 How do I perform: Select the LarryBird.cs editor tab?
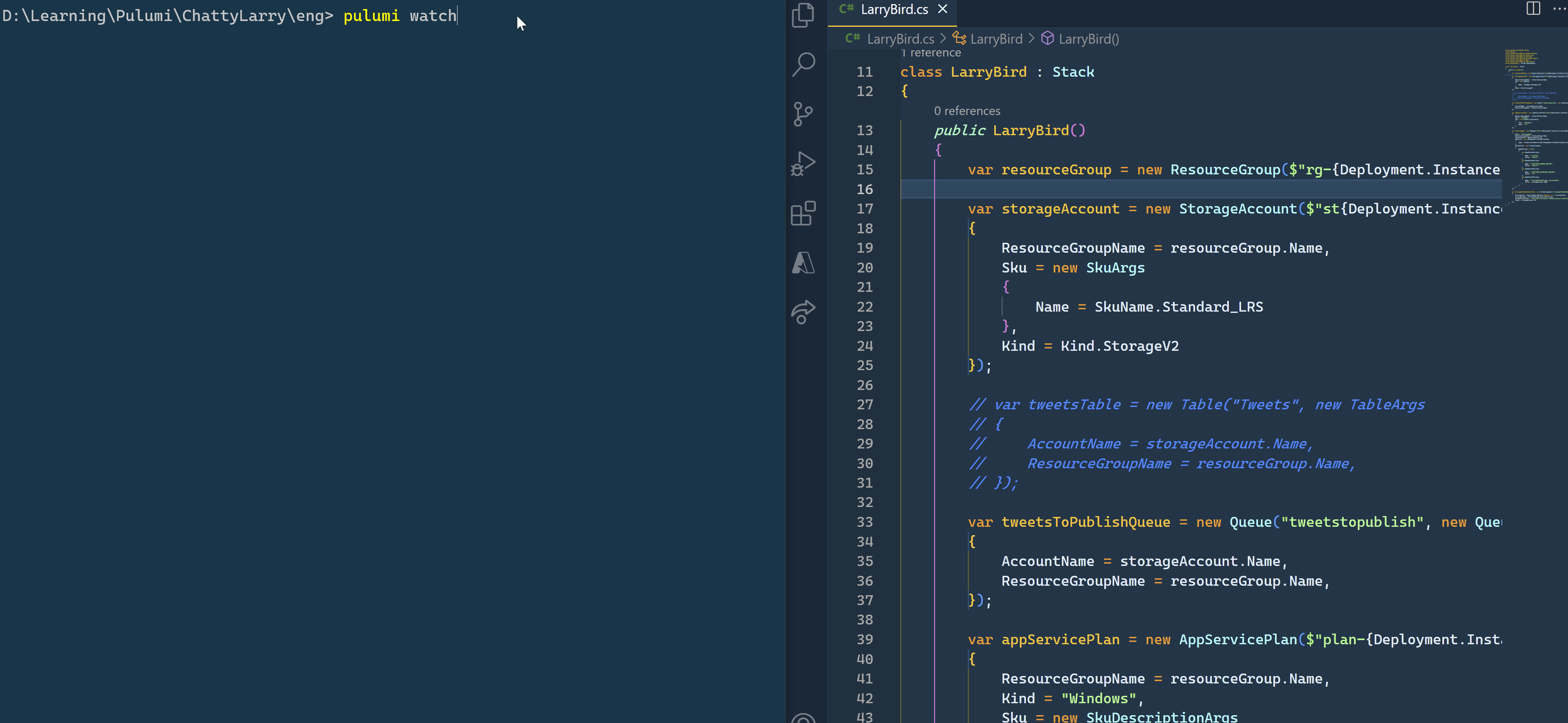click(894, 9)
